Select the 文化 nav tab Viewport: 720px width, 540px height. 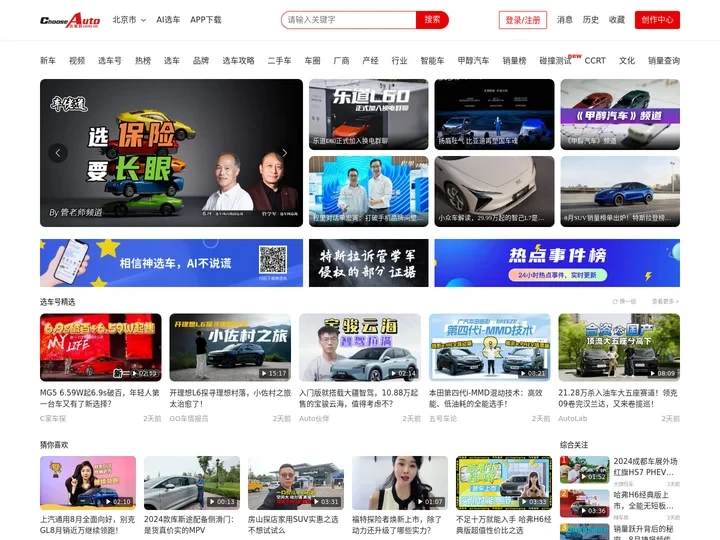coord(627,61)
